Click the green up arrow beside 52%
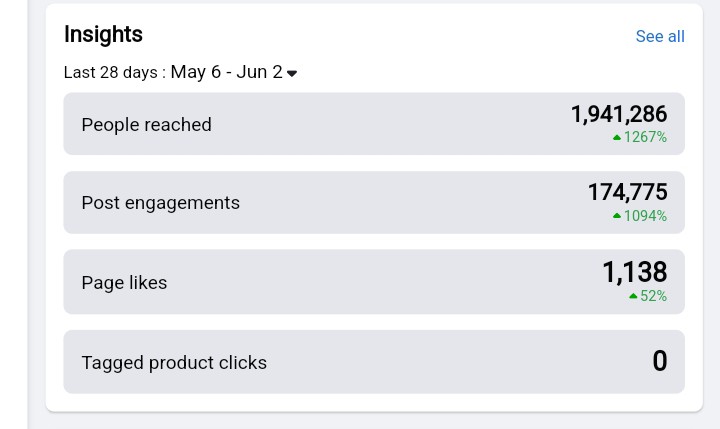Viewport: 720px width, 429px height. [x=633, y=296]
